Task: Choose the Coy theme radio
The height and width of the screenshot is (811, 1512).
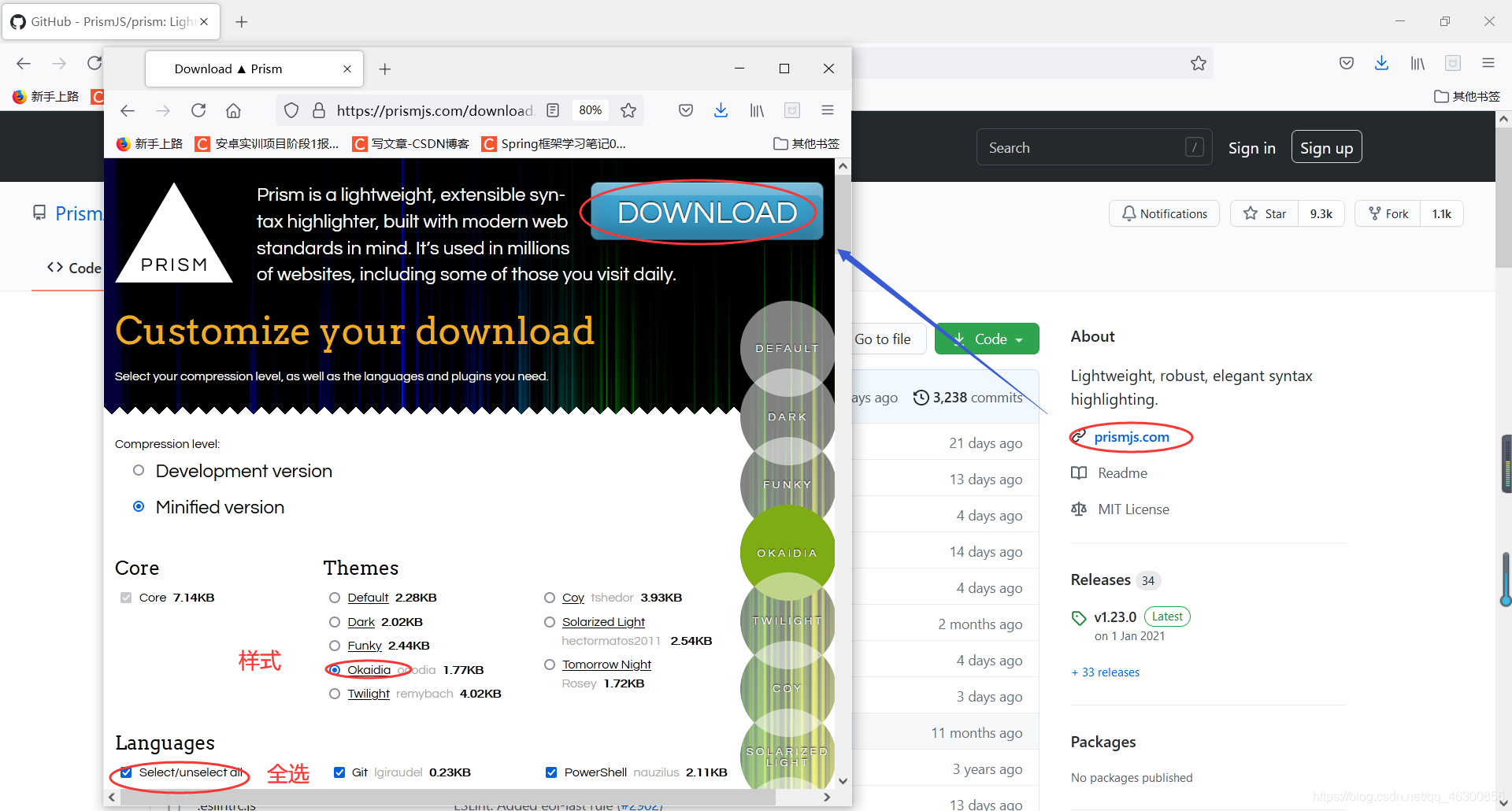Action: [550, 598]
